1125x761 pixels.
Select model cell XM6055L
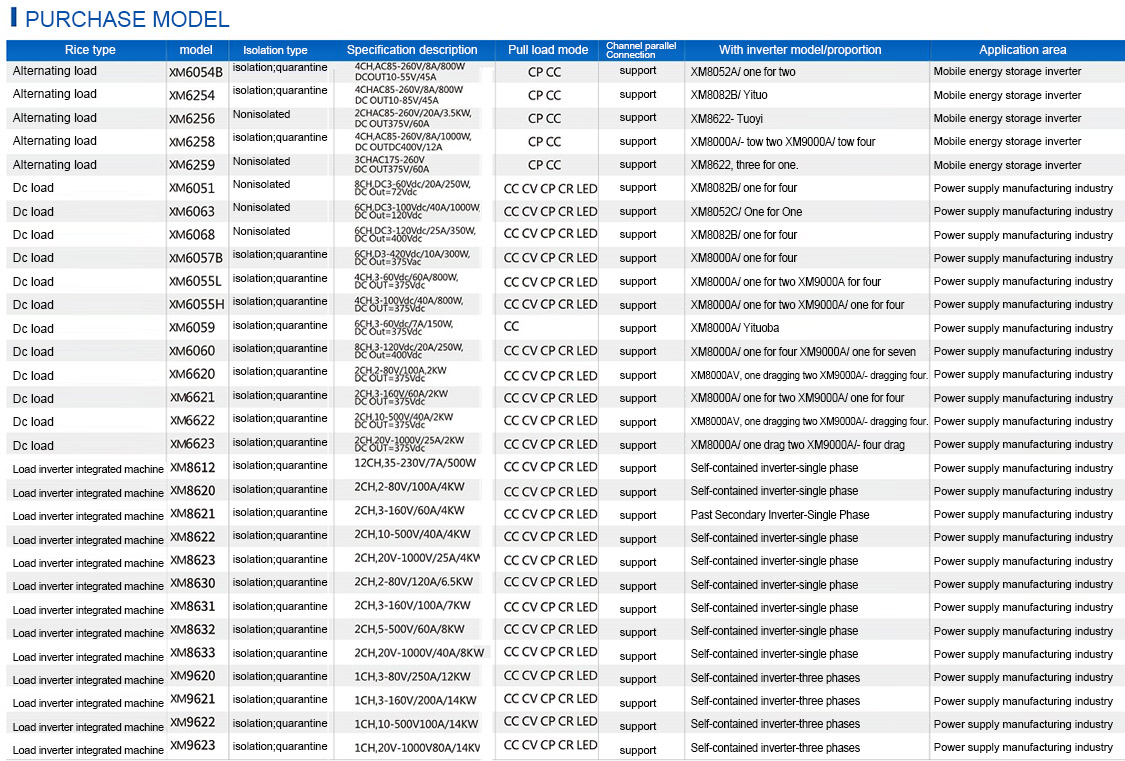click(195, 282)
